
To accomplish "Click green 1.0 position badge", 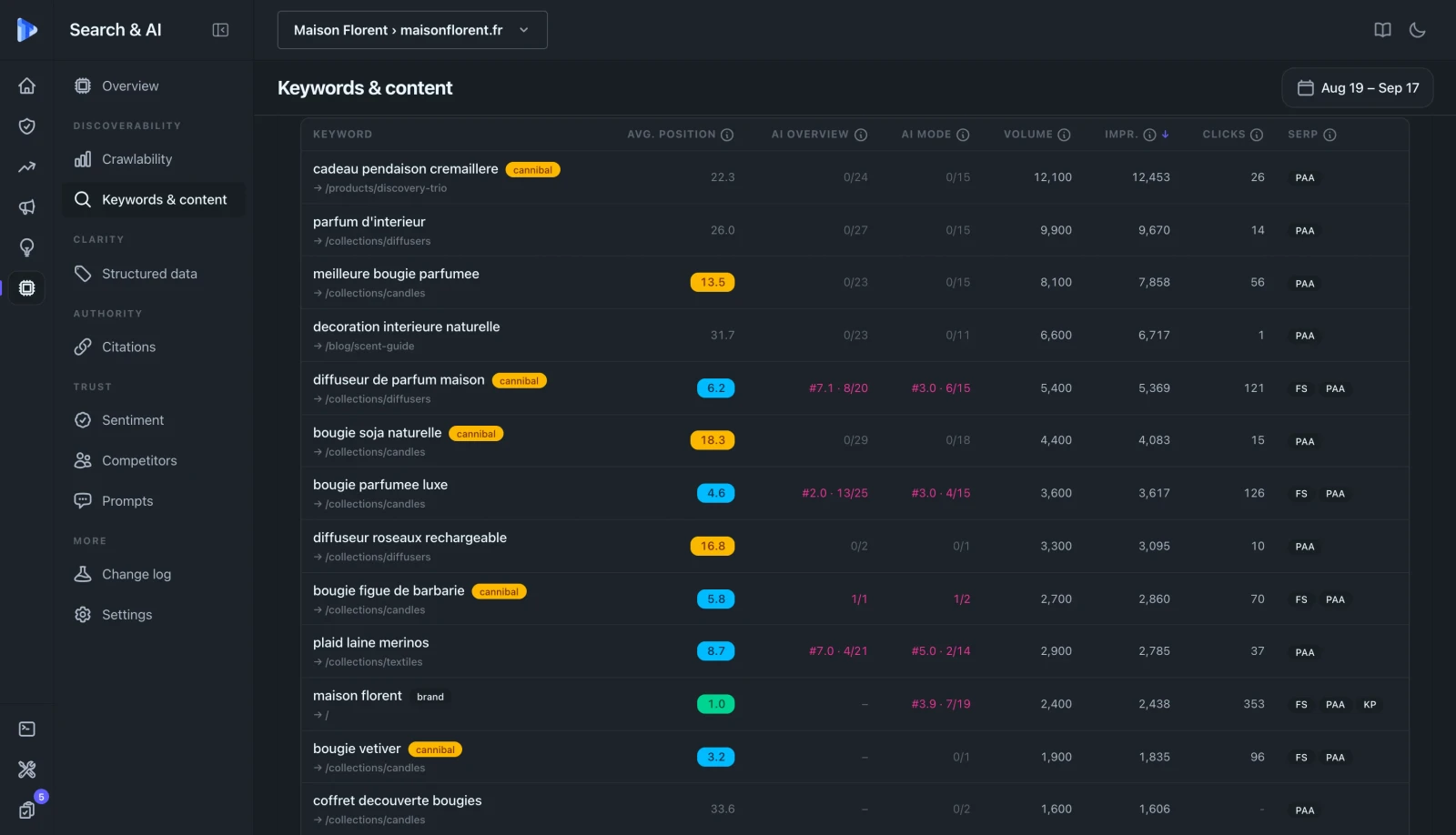I will coord(716,704).
